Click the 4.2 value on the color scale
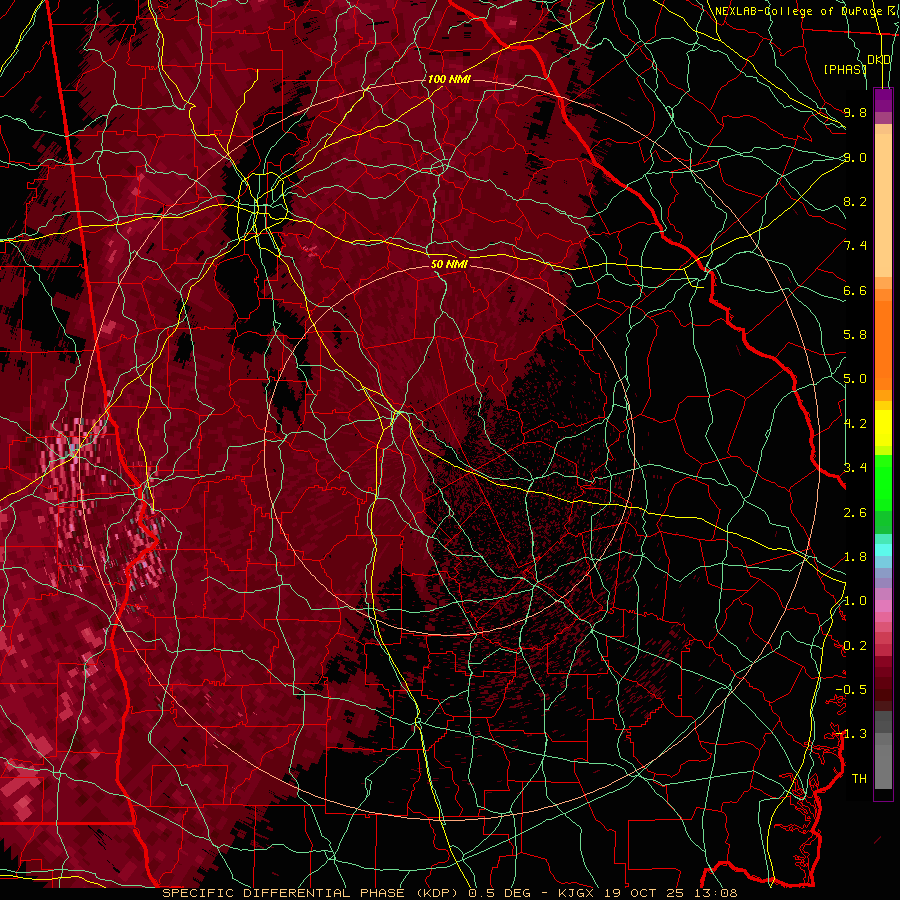 855,424
